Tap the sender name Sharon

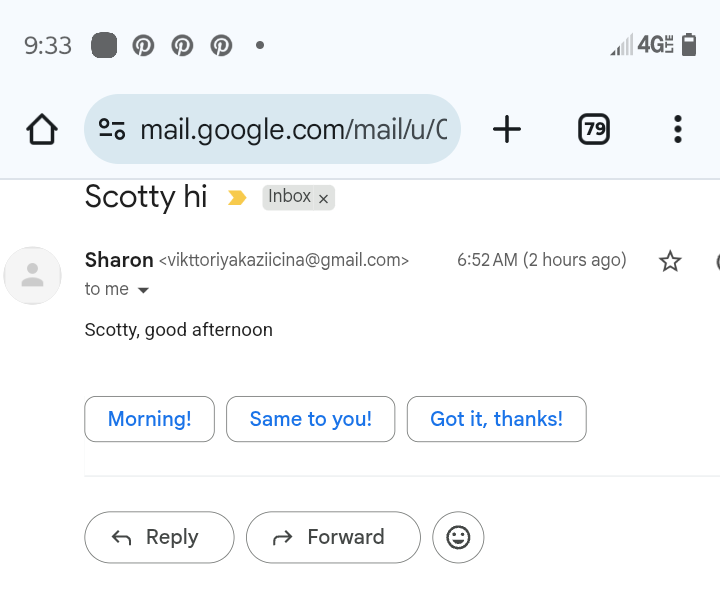(x=119, y=261)
